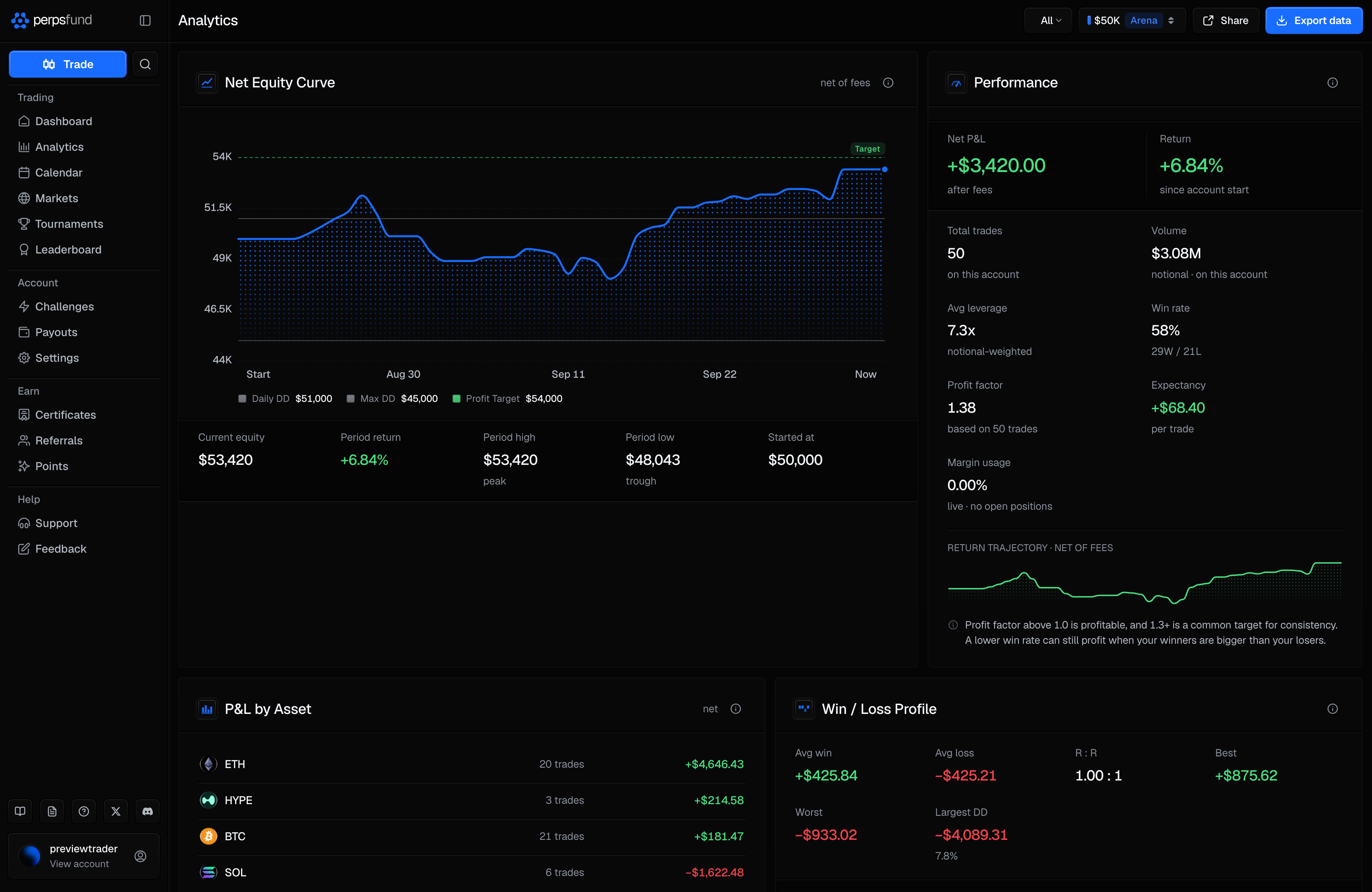Click the Max DD legend swatch

click(x=351, y=399)
